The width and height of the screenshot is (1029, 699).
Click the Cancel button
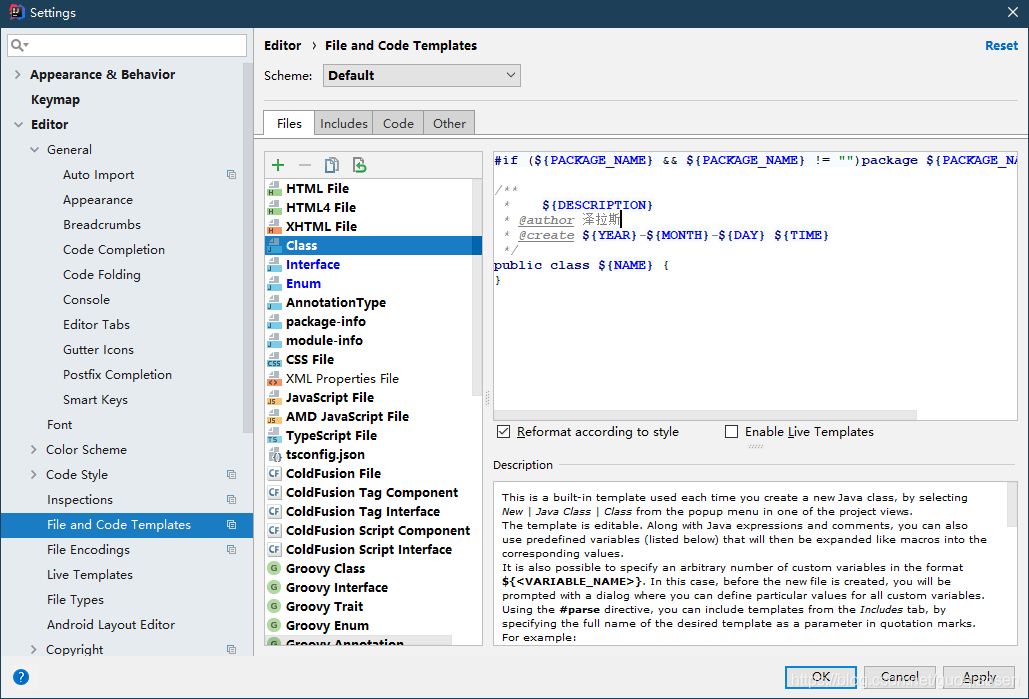[x=899, y=677]
